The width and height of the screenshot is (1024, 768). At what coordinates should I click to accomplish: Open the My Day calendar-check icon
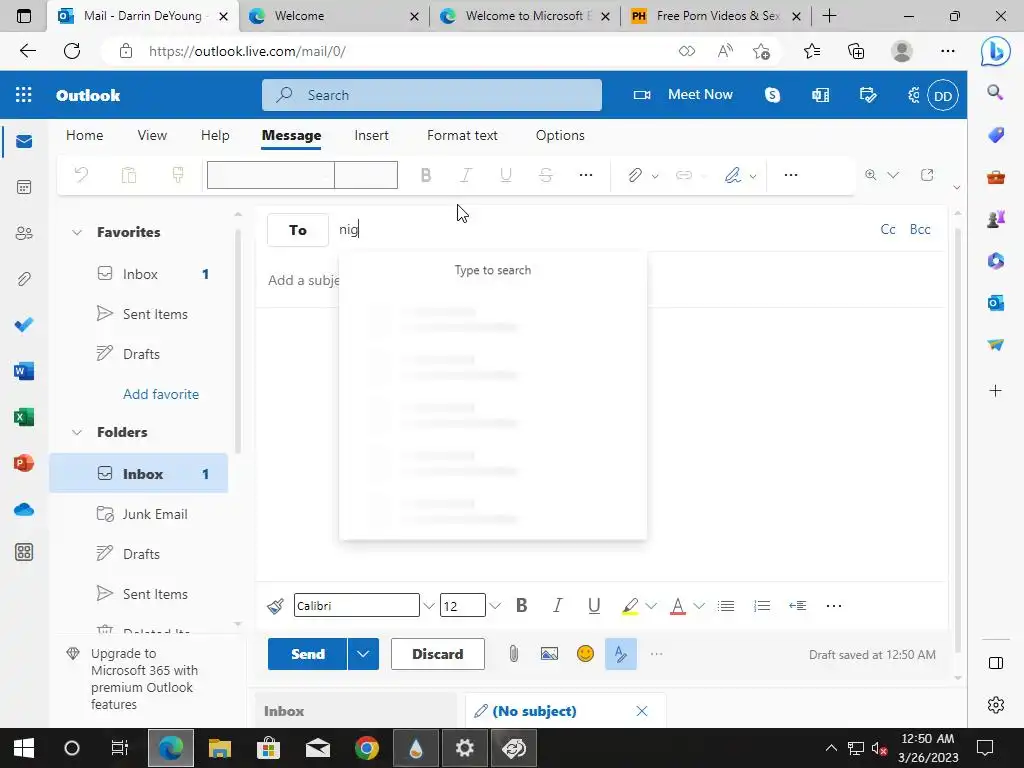point(868,95)
